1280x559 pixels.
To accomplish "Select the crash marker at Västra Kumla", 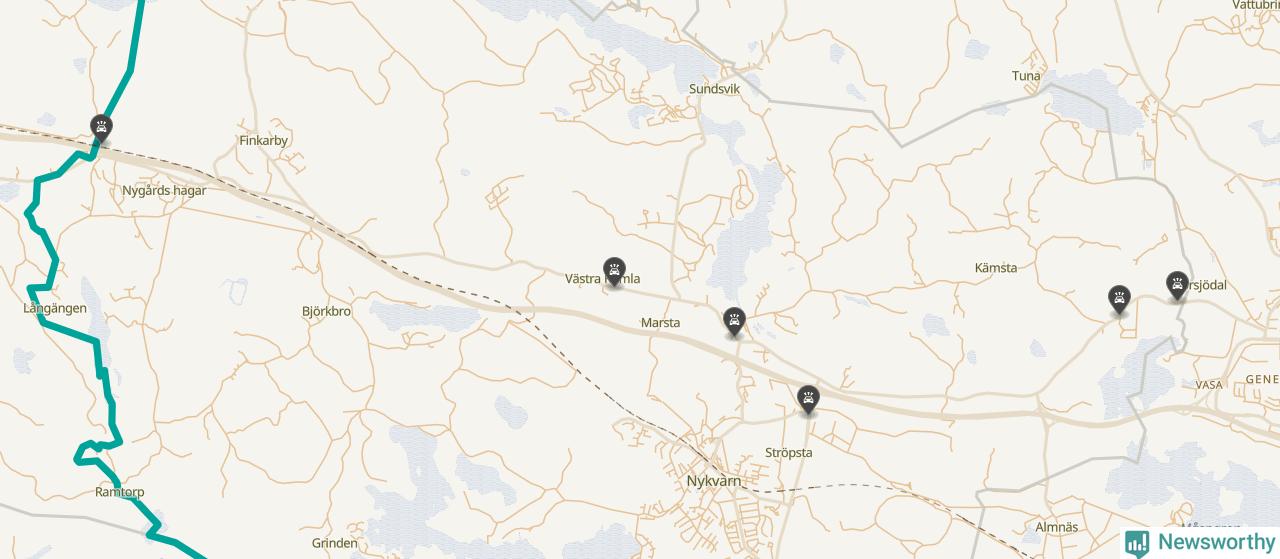I will [x=614, y=270].
